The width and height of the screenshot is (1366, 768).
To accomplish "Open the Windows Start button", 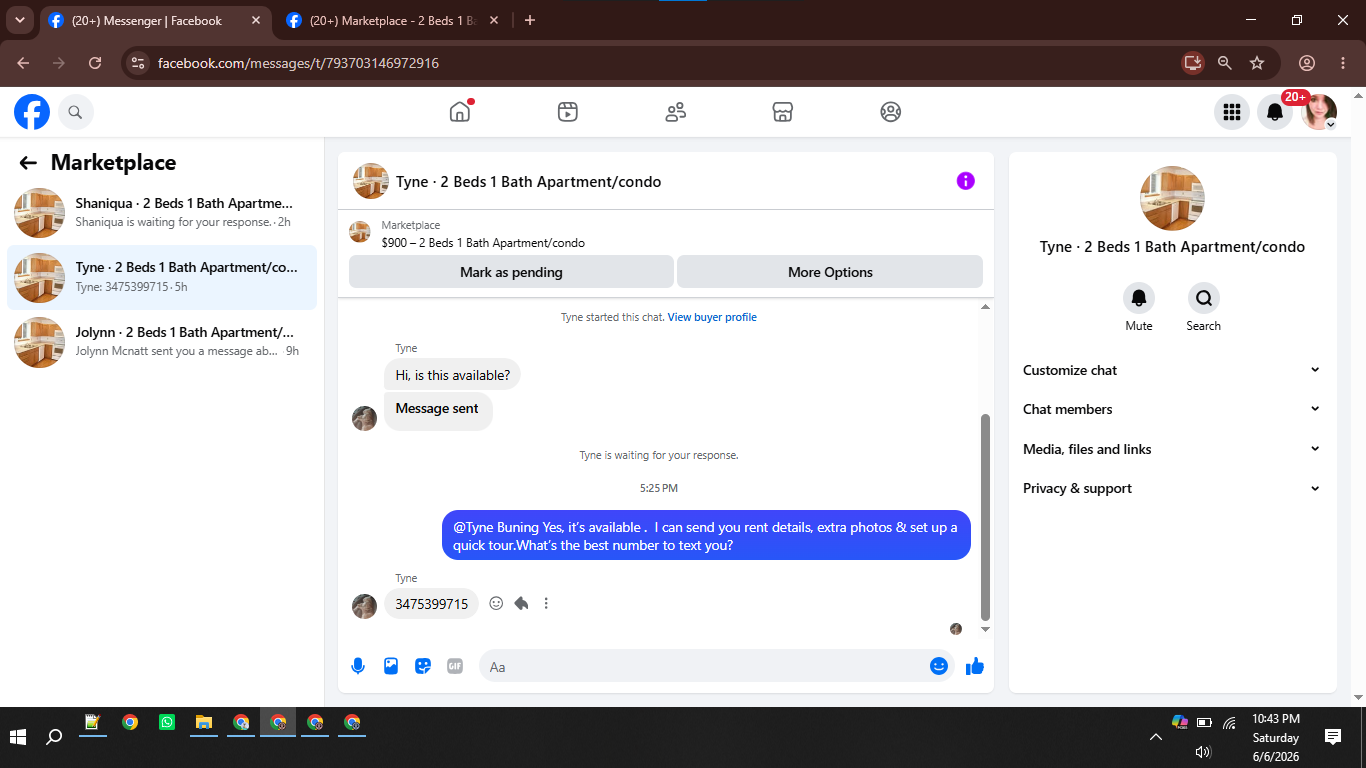I will (18, 737).
